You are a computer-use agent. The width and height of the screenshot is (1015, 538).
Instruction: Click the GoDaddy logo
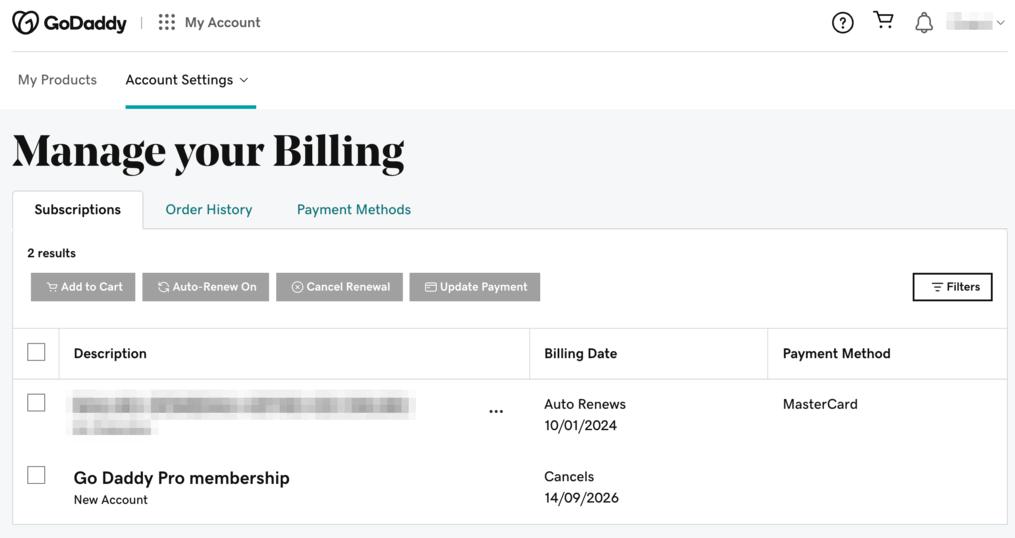coord(69,23)
